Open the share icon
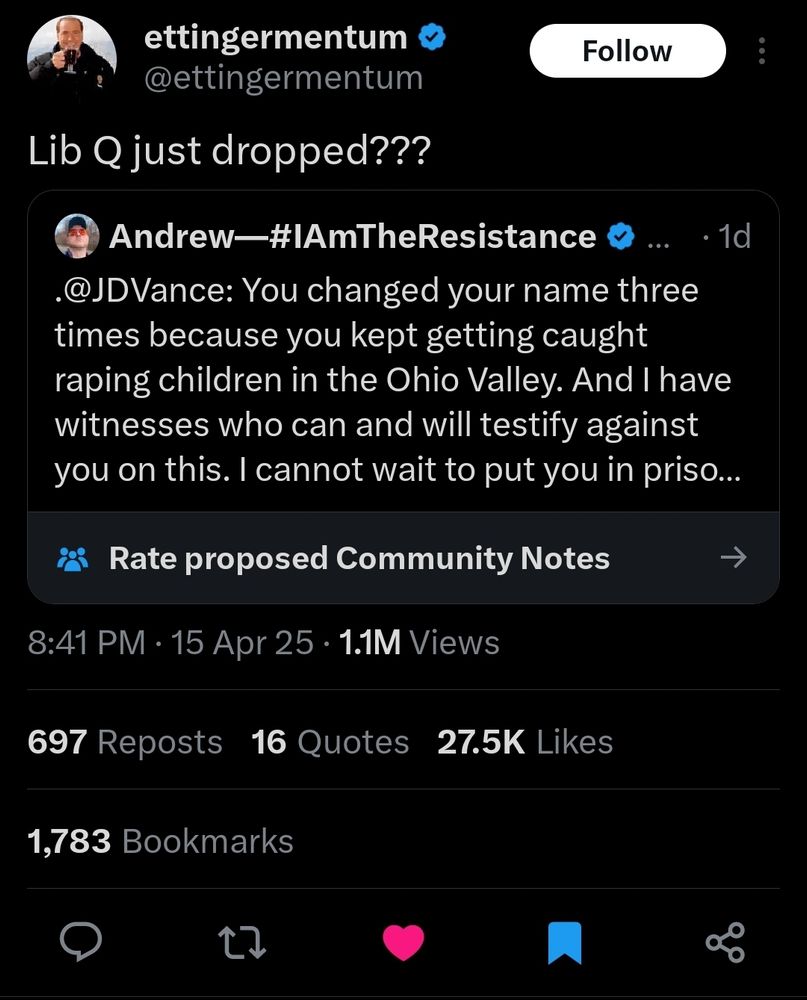Viewport: 807px width, 1000px height. point(725,942)
